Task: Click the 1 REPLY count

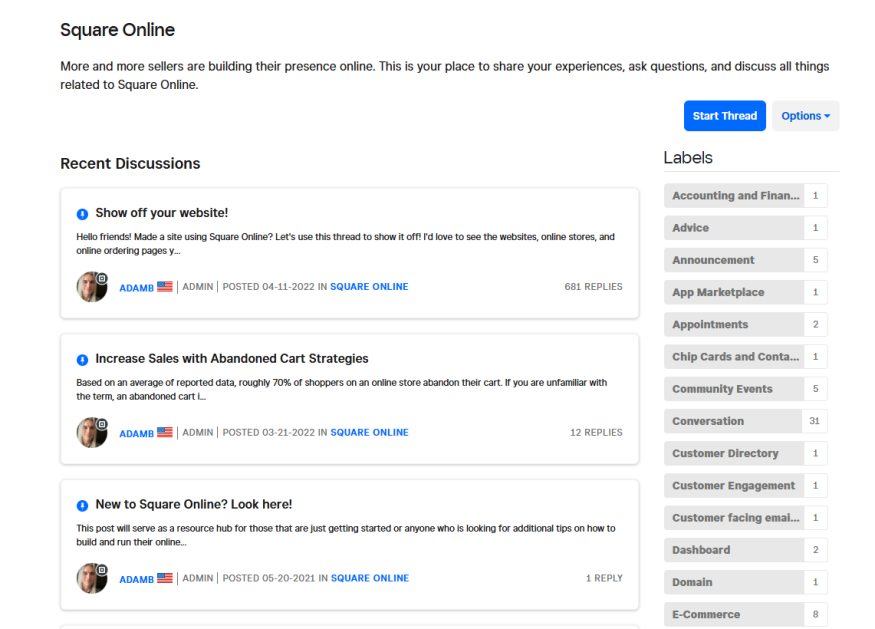Action: pyautogui.click(x=604, y=578)
